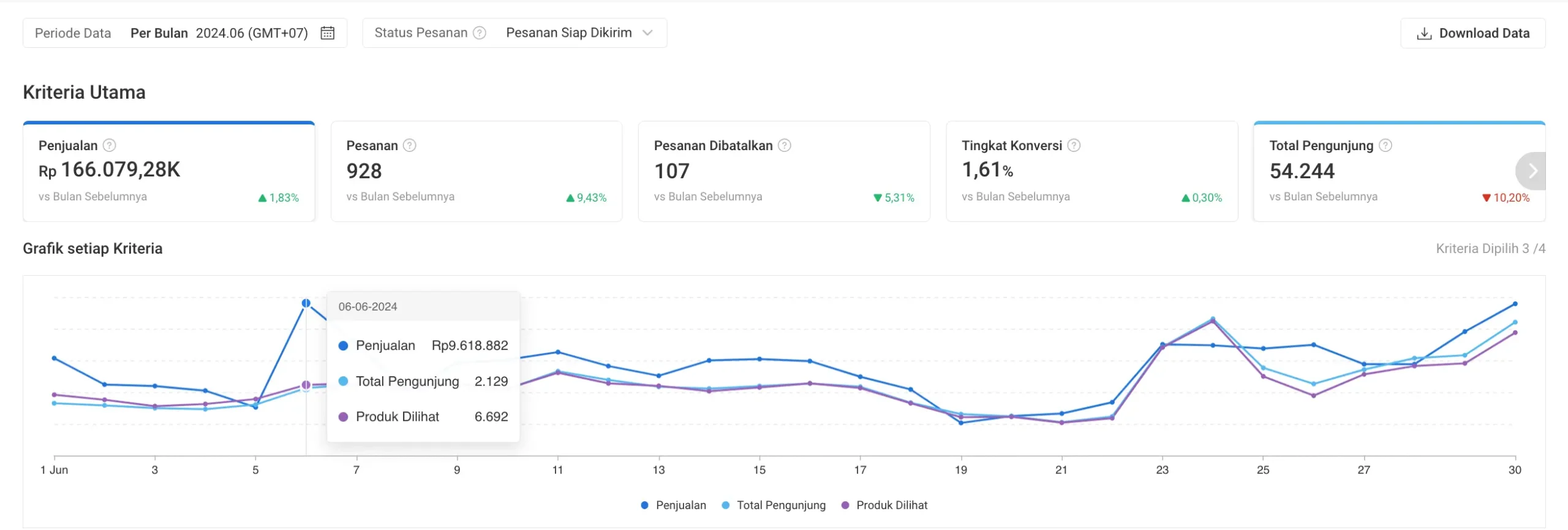Select the Pesanan Dibatalkan metric card

(783, 172)
